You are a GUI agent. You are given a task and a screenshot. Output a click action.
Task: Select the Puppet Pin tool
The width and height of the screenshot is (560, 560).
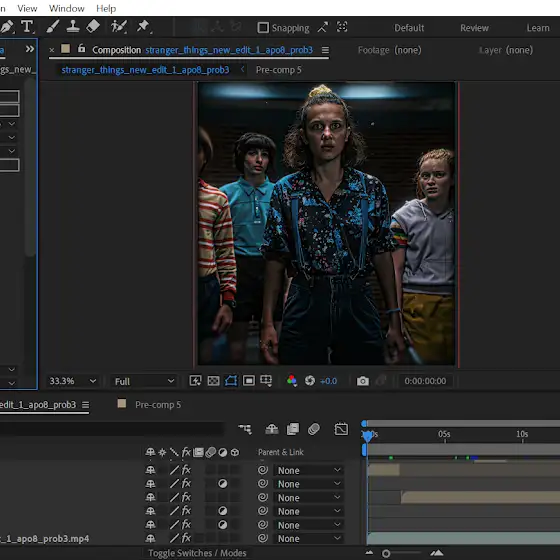pyautogui.click(x=144, y=27)
